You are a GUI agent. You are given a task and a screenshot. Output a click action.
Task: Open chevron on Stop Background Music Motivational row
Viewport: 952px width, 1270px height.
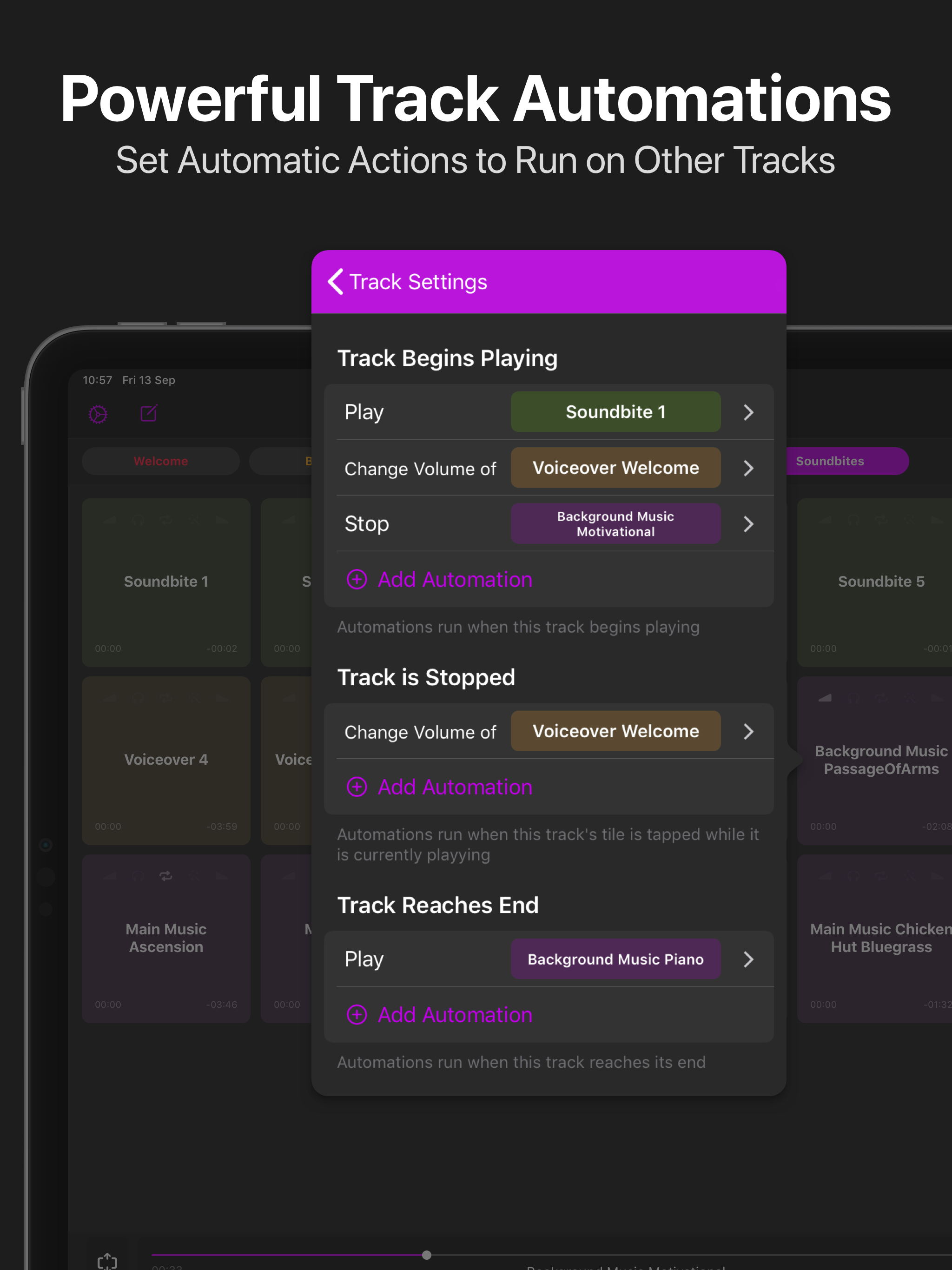pos(748,523)
